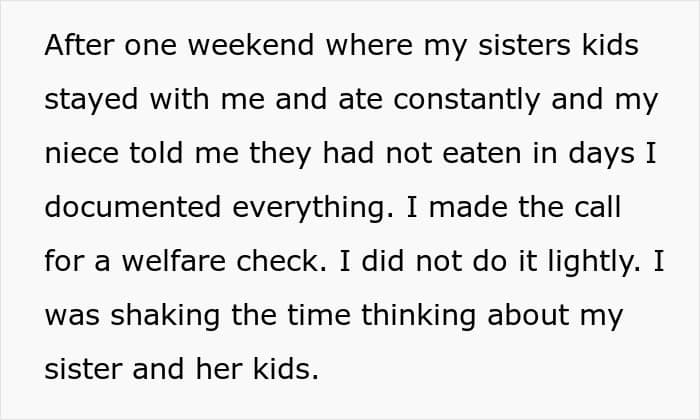Click the word "call" ending the fourth line
The width and height of the screenshot is (700, 420).
[x=596, y=209]
